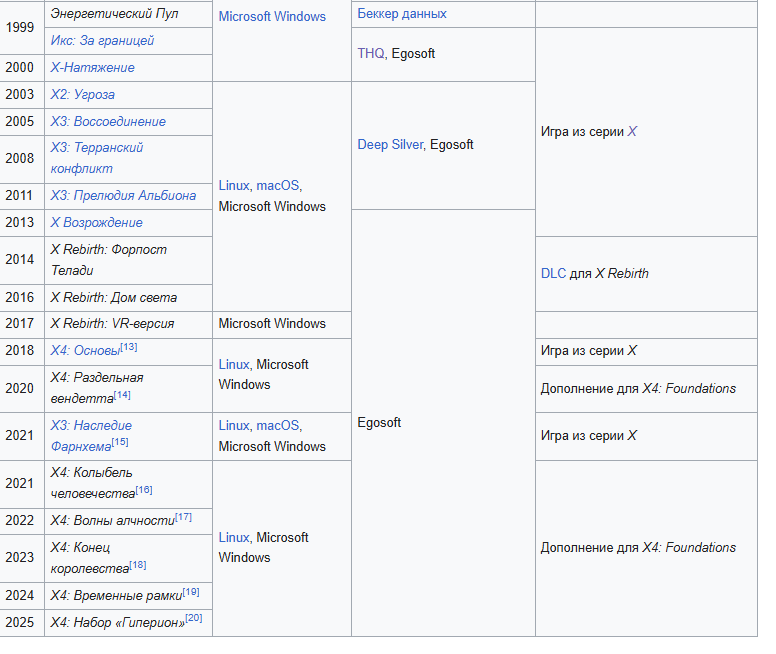The image size is (776, 654).
Task: Click Linux link beside X2: Угроза rows
Action: coord(234,186)
